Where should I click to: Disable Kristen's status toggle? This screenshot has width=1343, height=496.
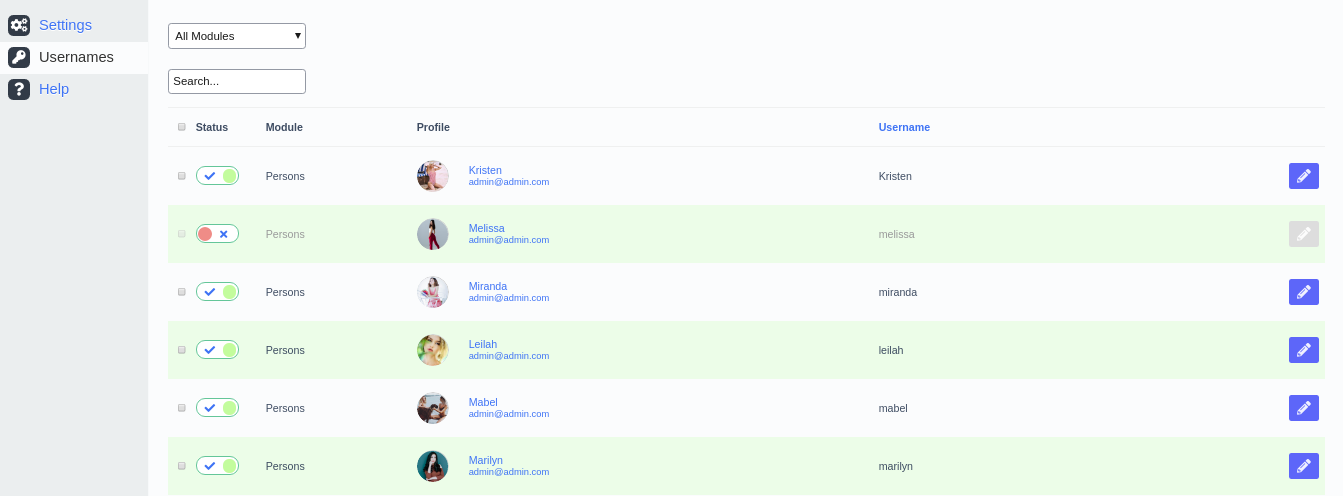217,176
